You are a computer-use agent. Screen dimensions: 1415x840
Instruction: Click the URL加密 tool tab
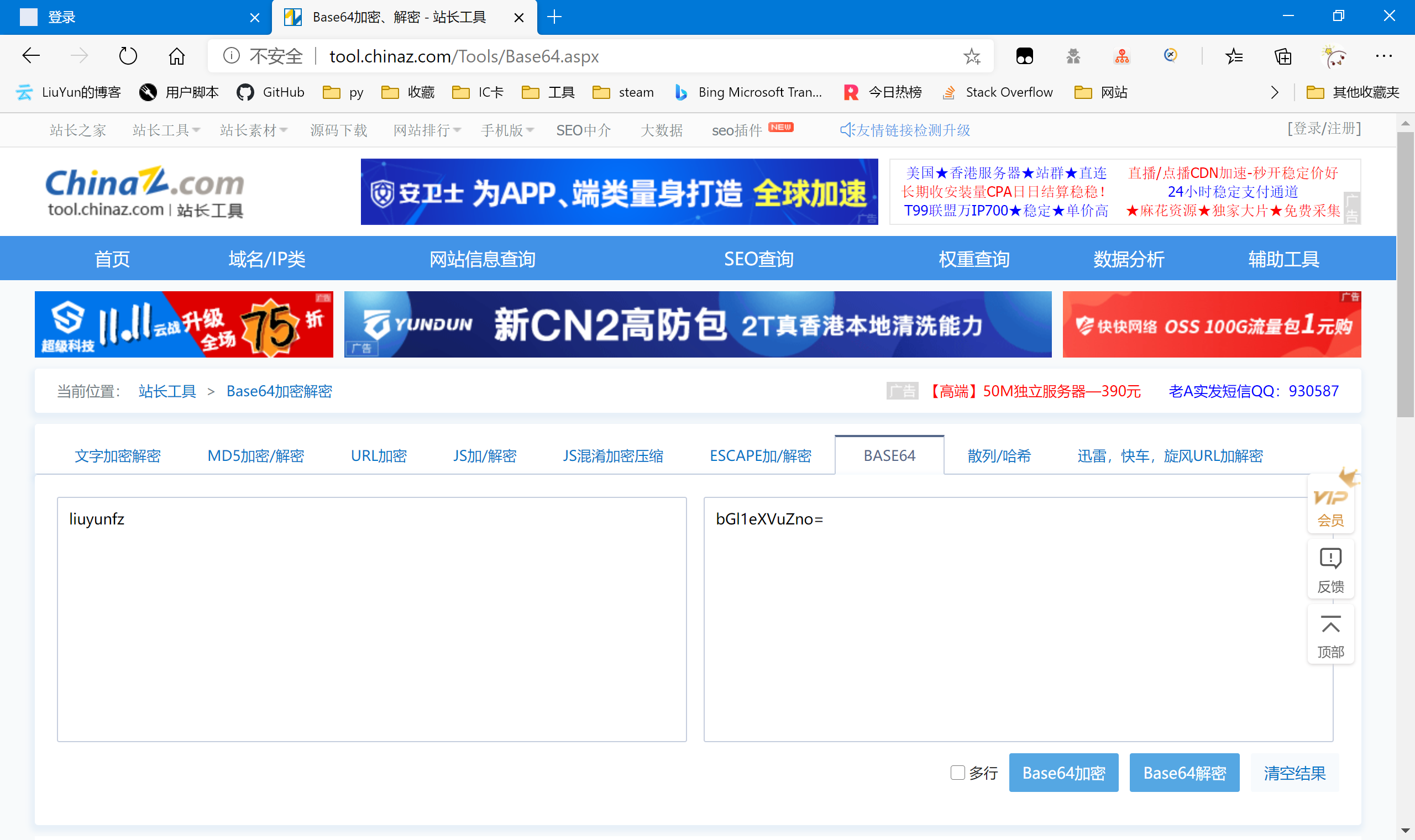click(379, 456)
